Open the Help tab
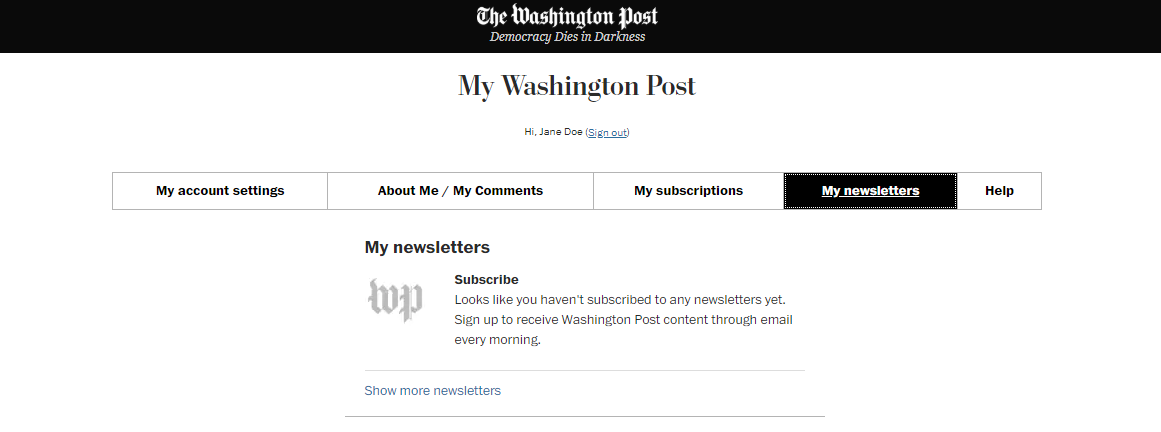Viewport: 1161px width, 432px height. (1000, 191)
